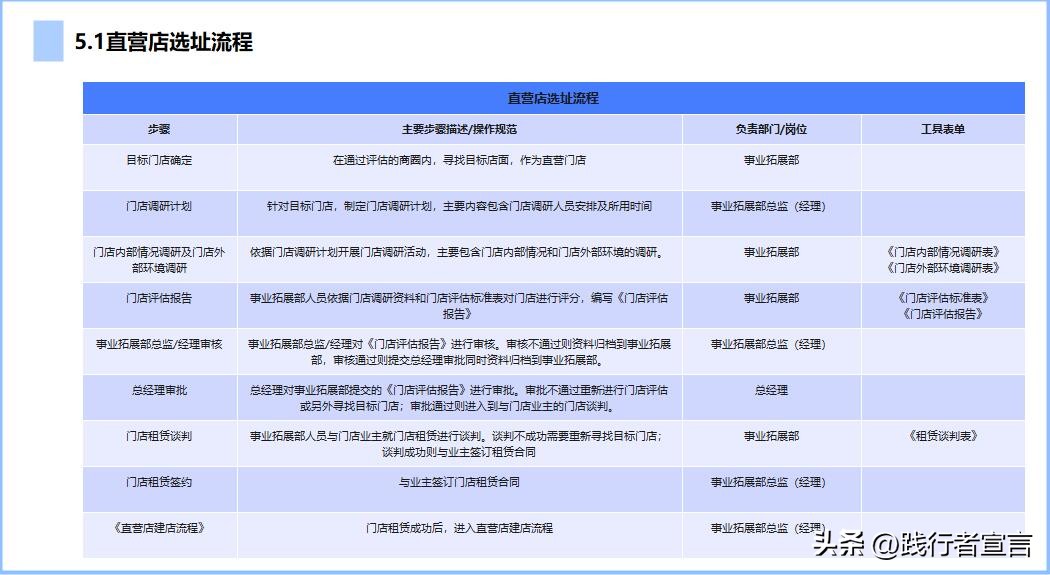Image resolution: width=1050 pixels, height=575 pixels.
Task: Click "事业拓展部" in the 门店租赁谈判 row
Action: 771,436
